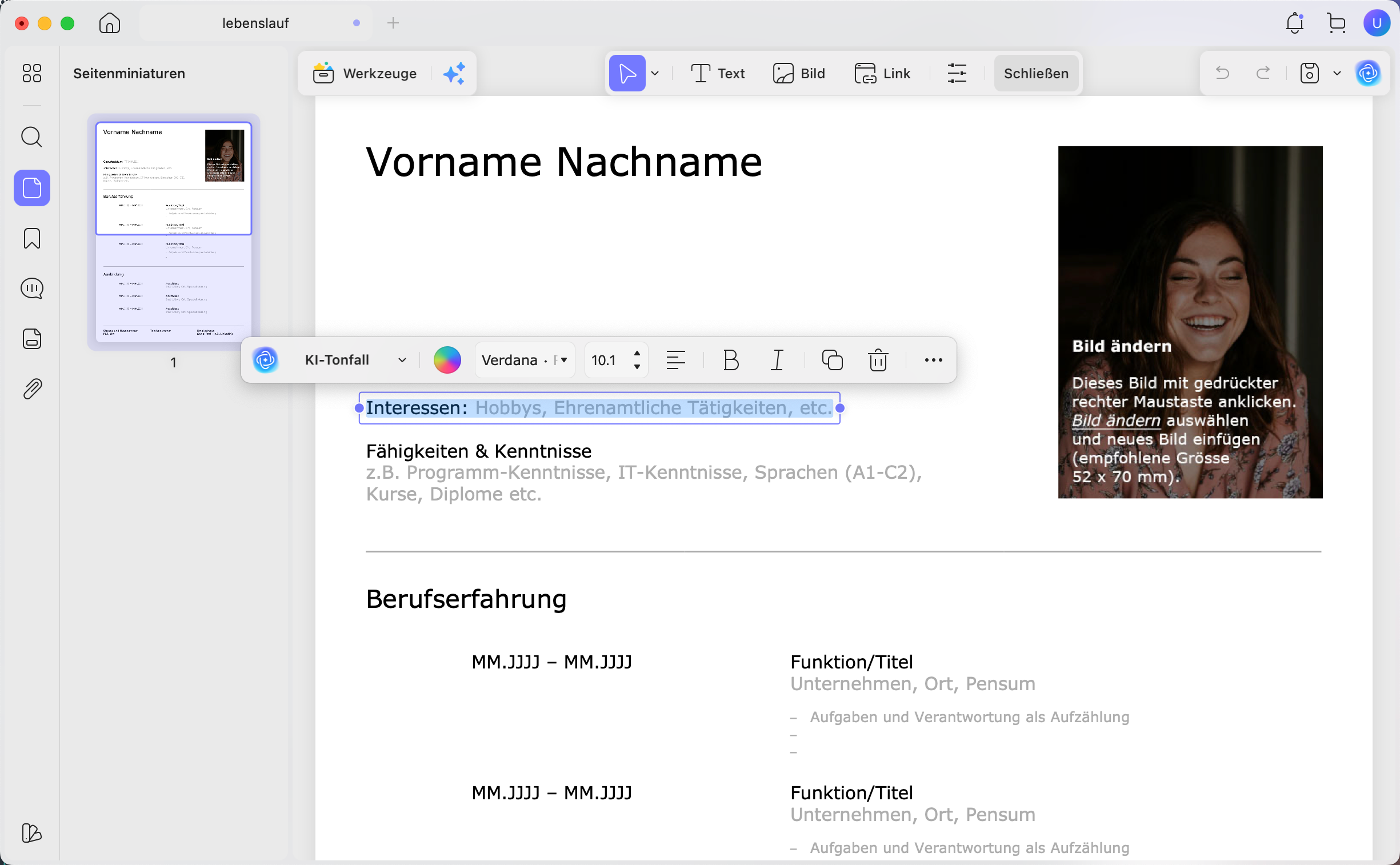Activate the selection arrow tool
This screenshot has width=1400, height=865.
pos(627,73)
